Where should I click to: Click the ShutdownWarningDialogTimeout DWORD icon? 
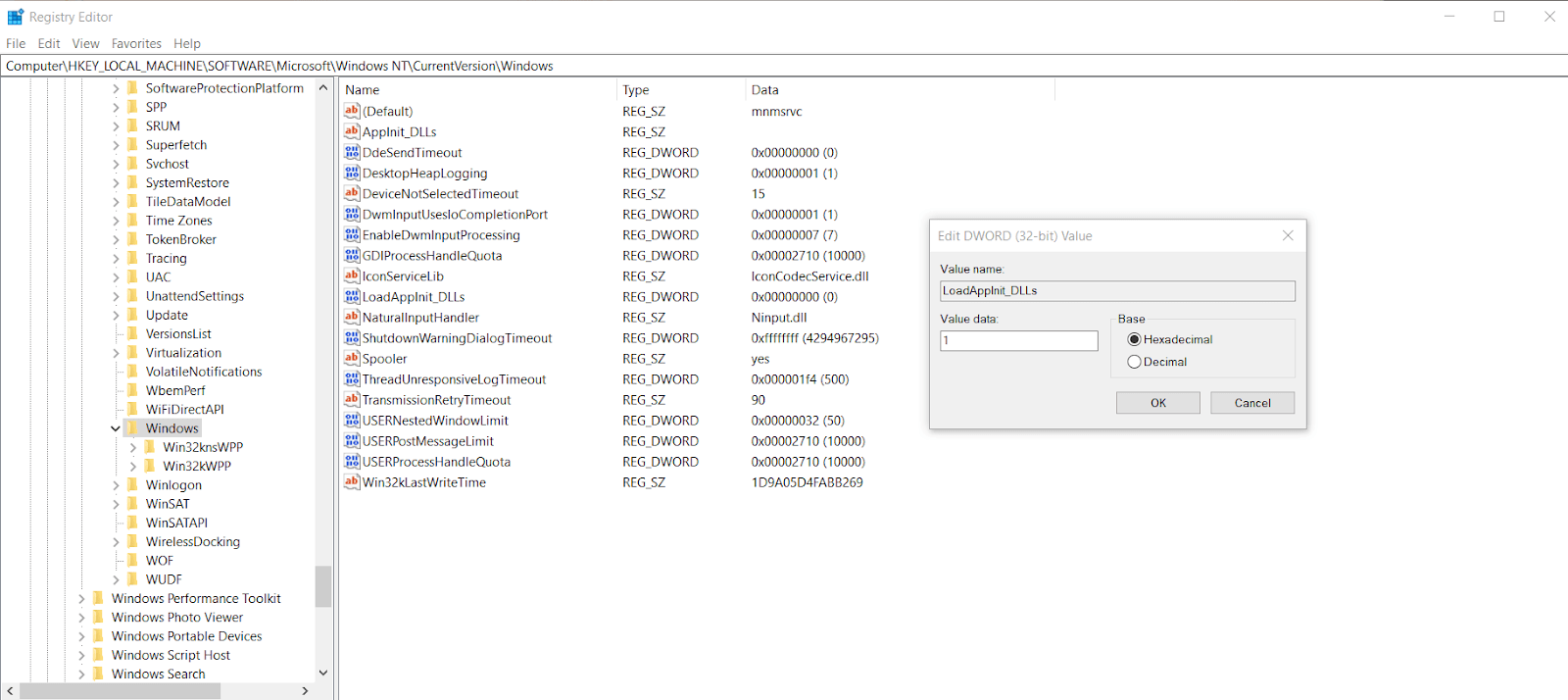[x=352, y=337]
